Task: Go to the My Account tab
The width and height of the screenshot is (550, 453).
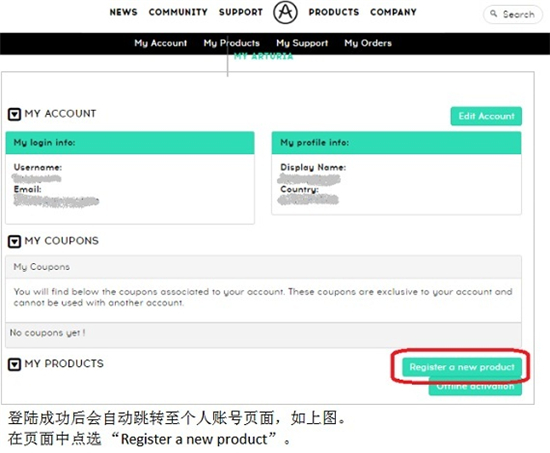Action: (161, 43)
